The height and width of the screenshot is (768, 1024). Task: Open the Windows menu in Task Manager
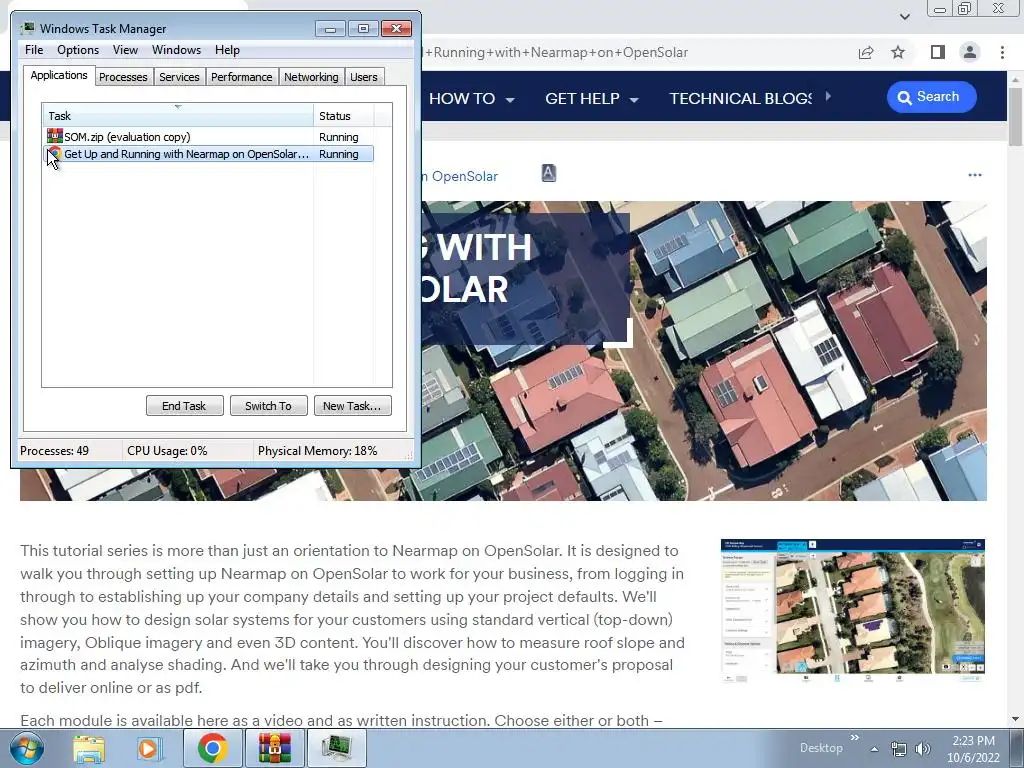click(176, 50)
